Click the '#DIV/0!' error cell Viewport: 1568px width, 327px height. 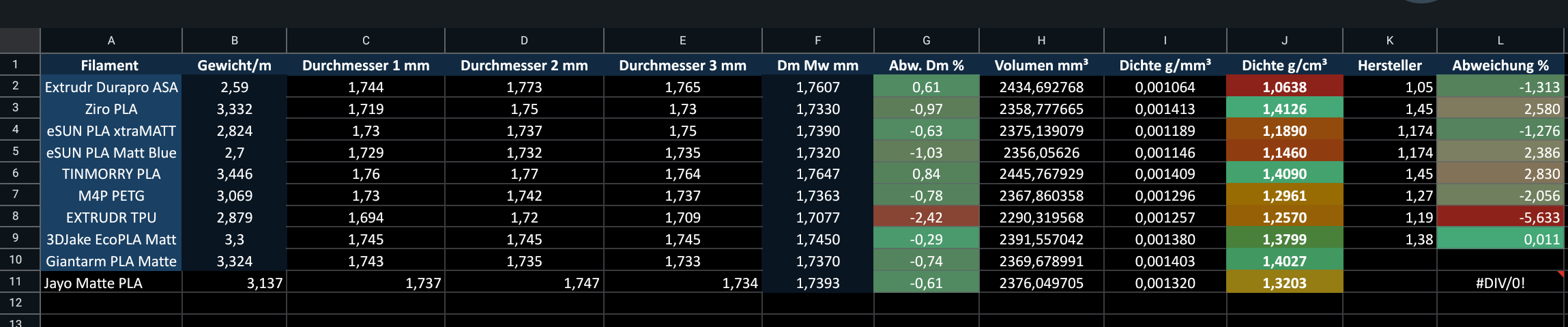(1500, 283)
